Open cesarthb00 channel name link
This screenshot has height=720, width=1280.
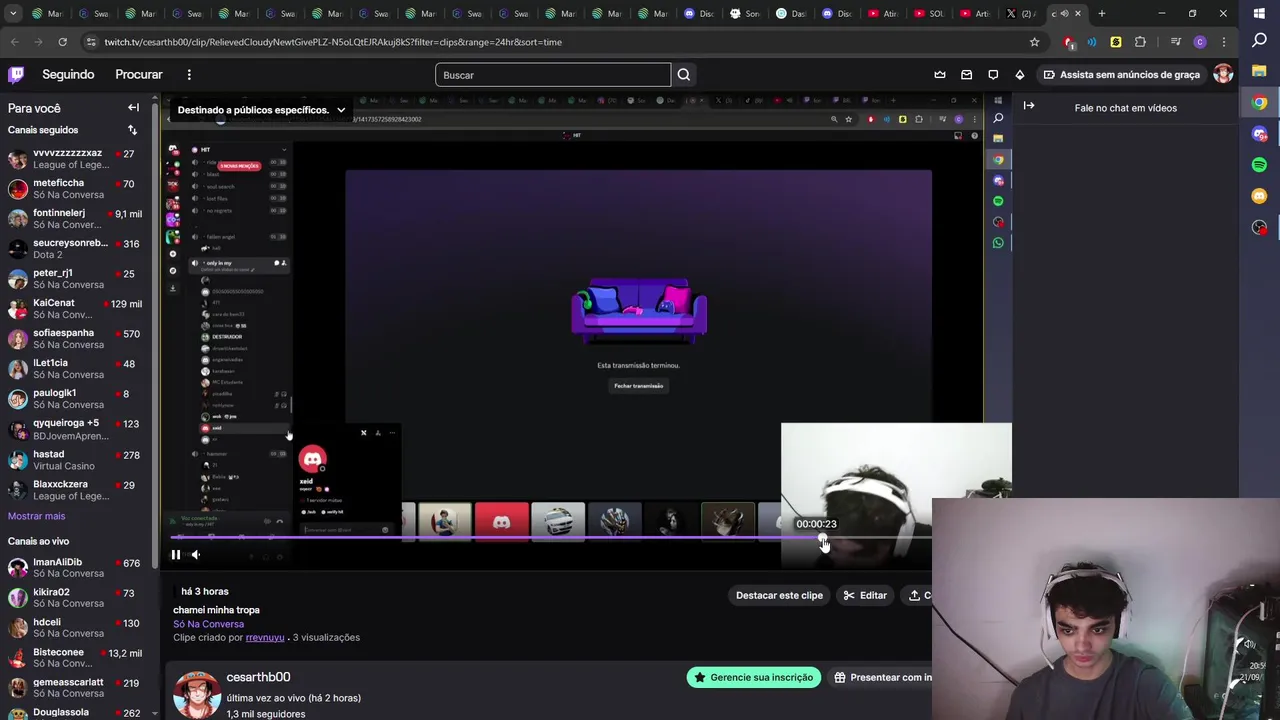coord(258,677)
